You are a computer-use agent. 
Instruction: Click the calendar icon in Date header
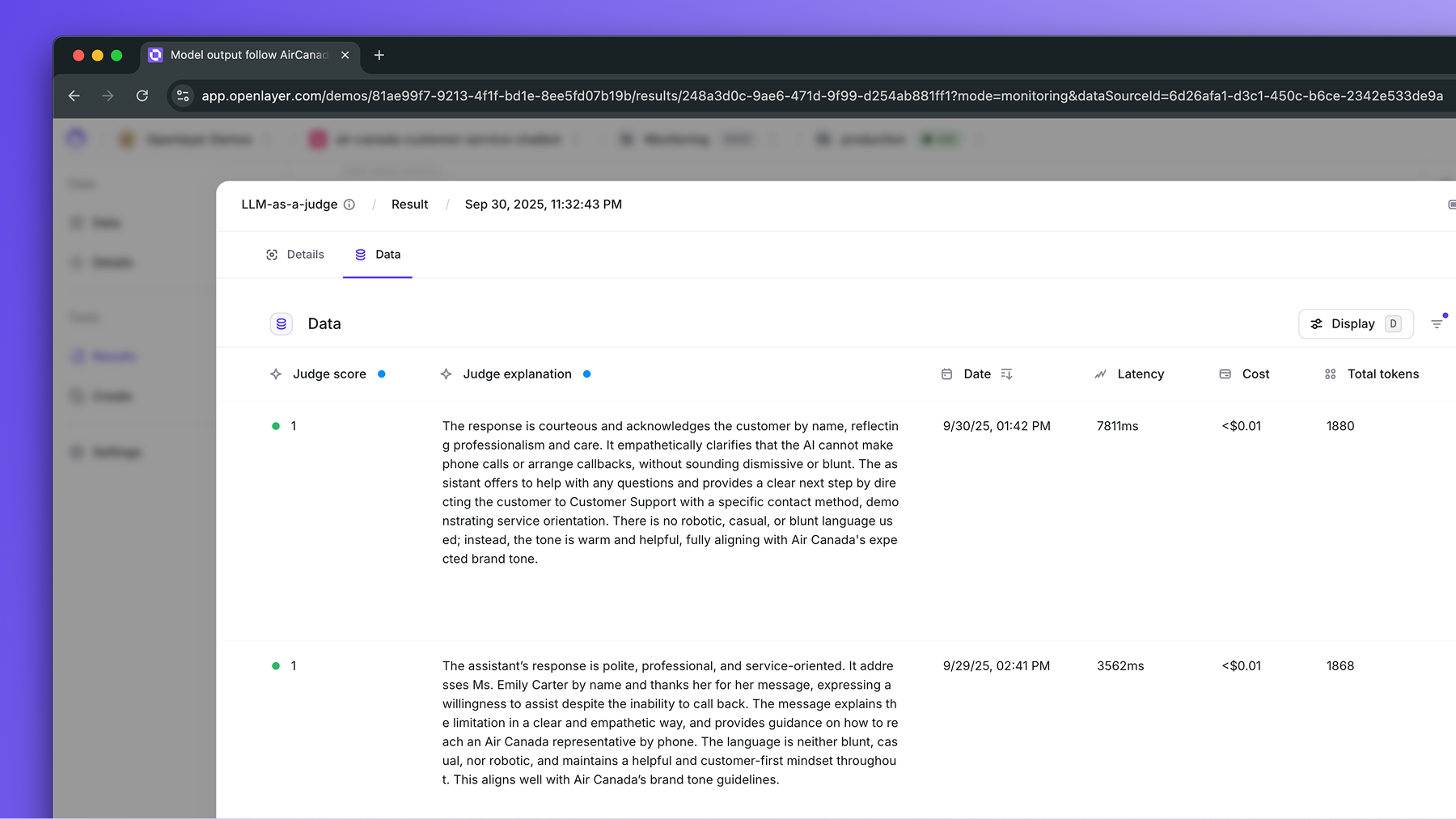[x=946, y=374]
